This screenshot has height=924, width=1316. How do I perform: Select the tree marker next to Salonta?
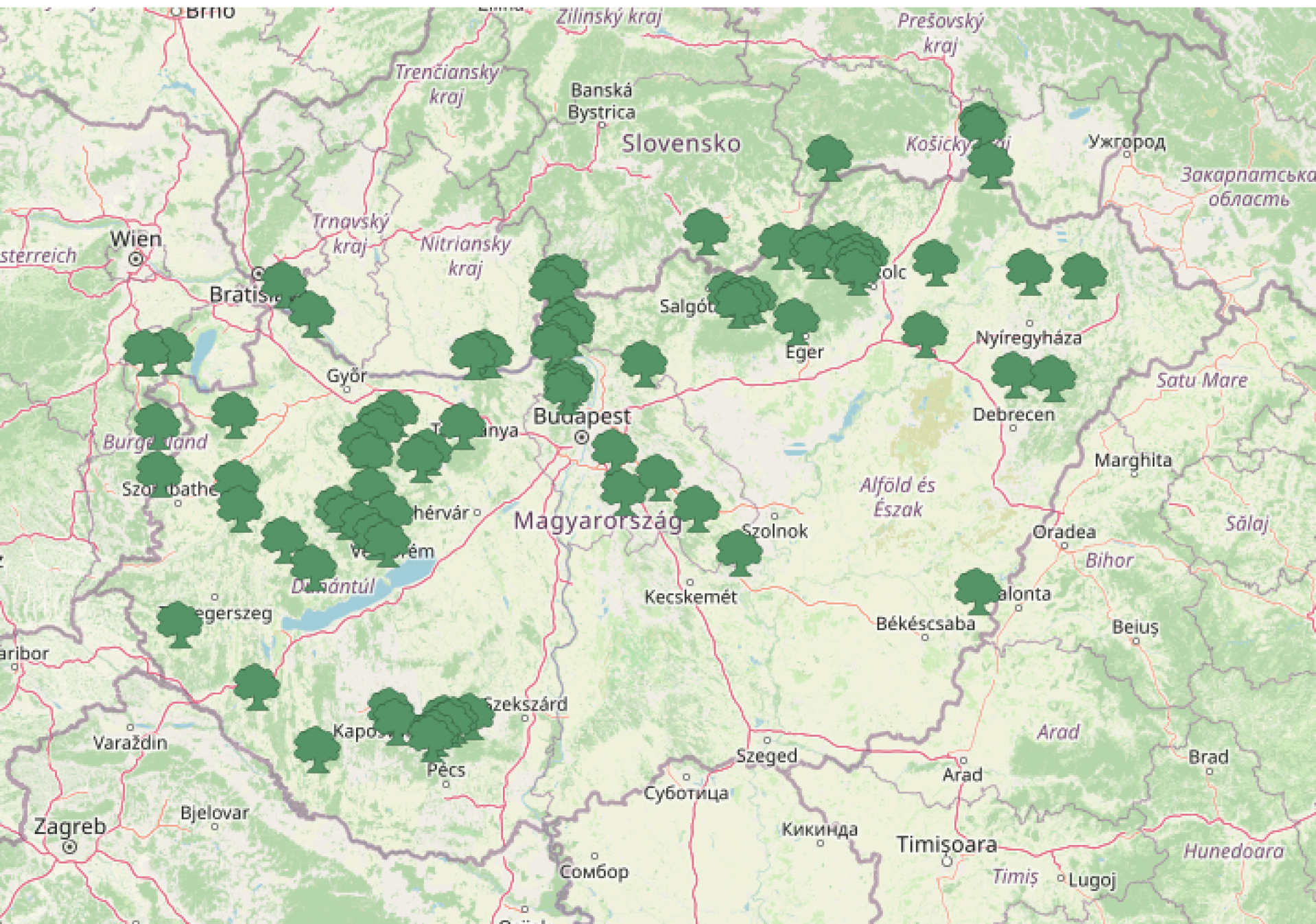[977, 592]
